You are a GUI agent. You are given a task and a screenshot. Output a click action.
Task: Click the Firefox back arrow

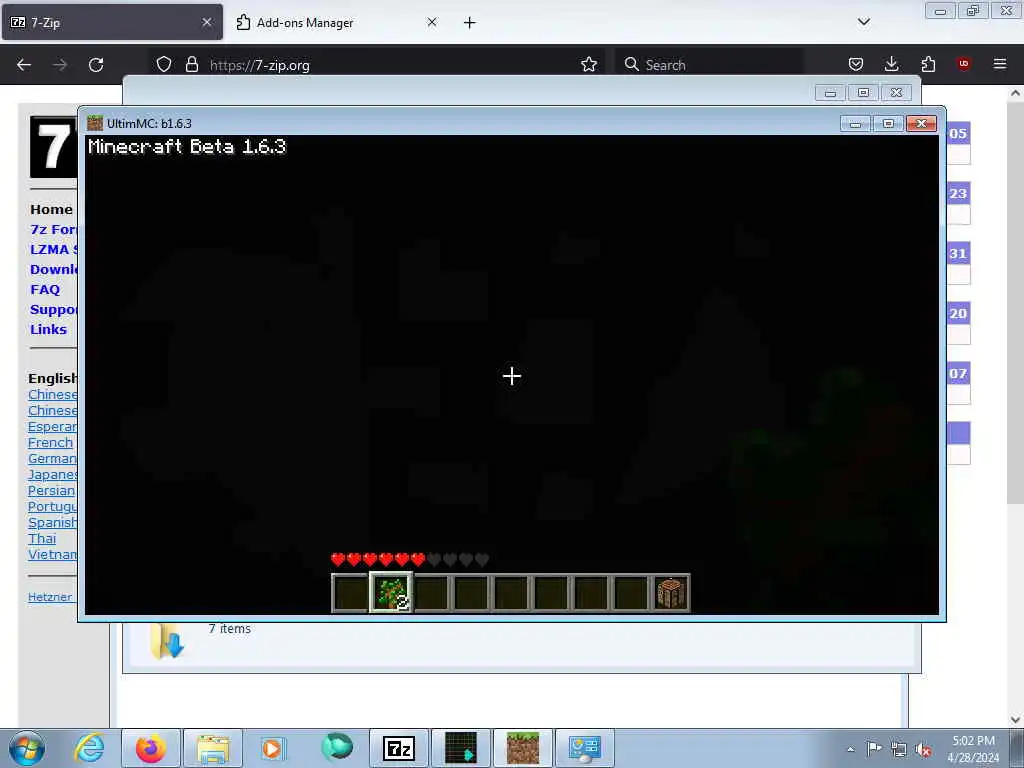tap(24, 65)
